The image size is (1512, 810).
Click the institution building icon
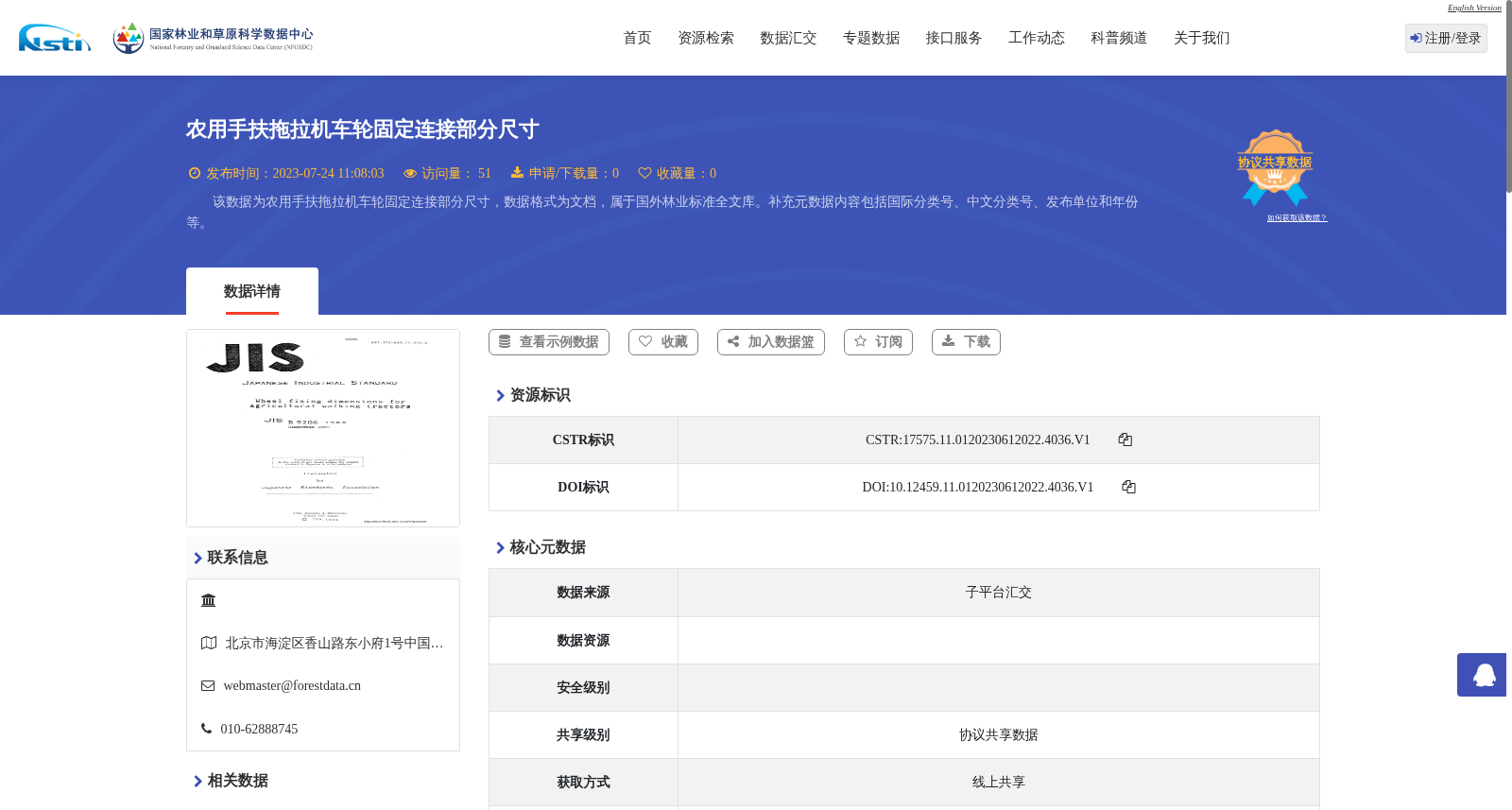tap(209, 600)
